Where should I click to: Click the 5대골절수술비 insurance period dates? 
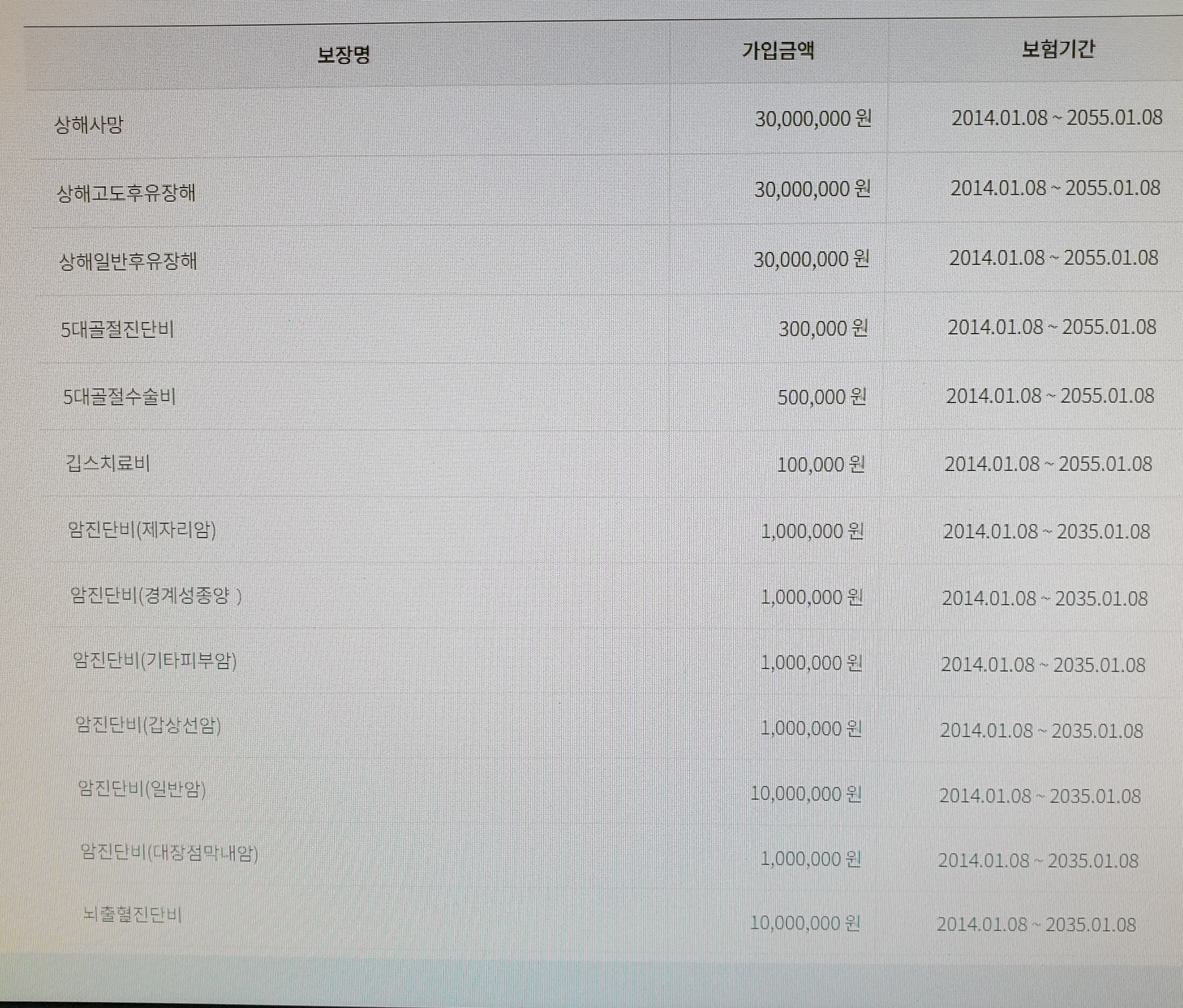(1050, 395)
